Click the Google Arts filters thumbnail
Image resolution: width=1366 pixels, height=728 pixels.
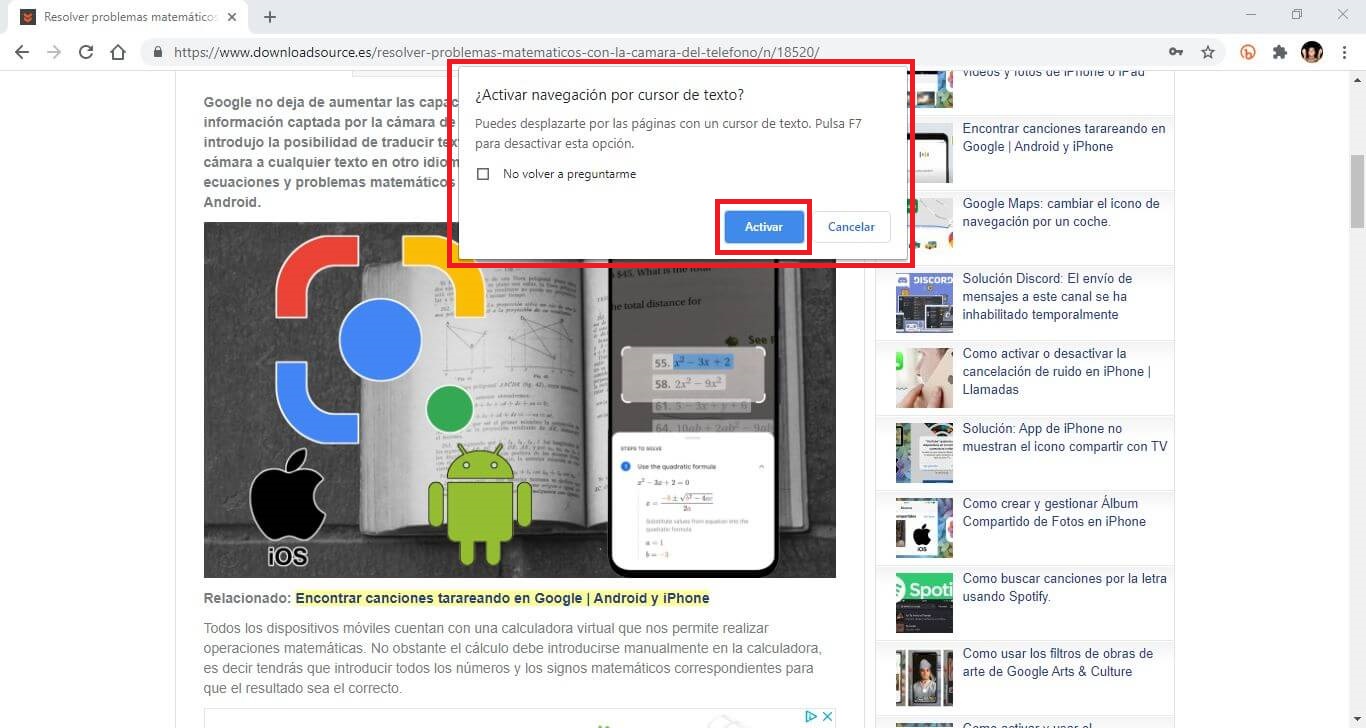click(924, 678)
